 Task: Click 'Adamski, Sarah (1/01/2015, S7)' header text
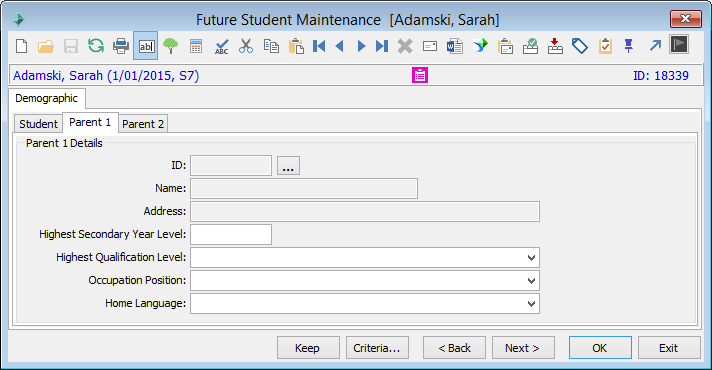coord(106,75)
